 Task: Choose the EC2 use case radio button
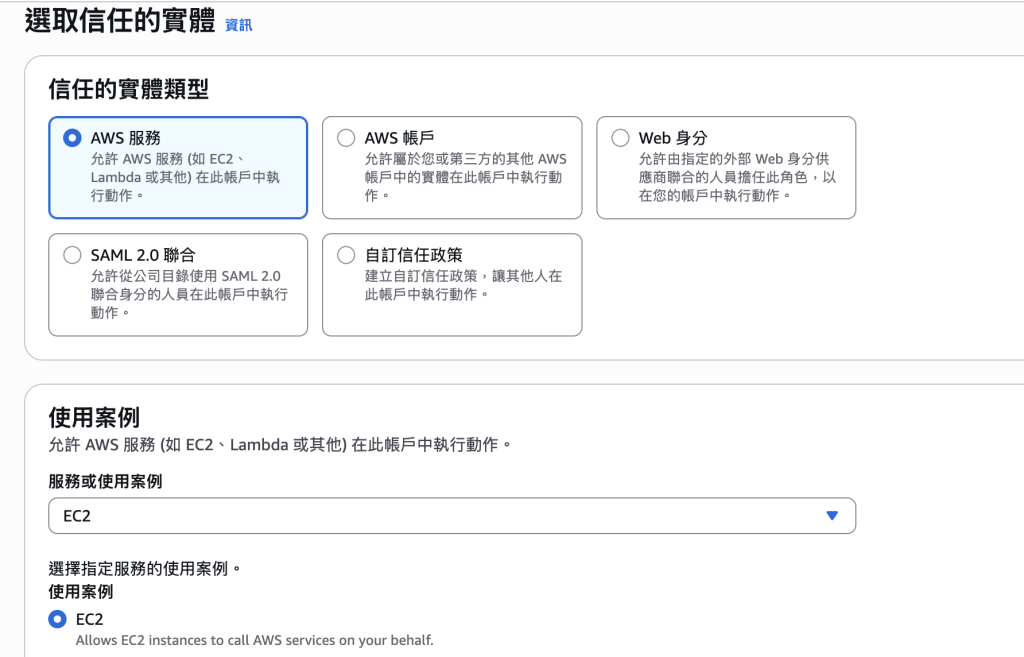point(57,618)
